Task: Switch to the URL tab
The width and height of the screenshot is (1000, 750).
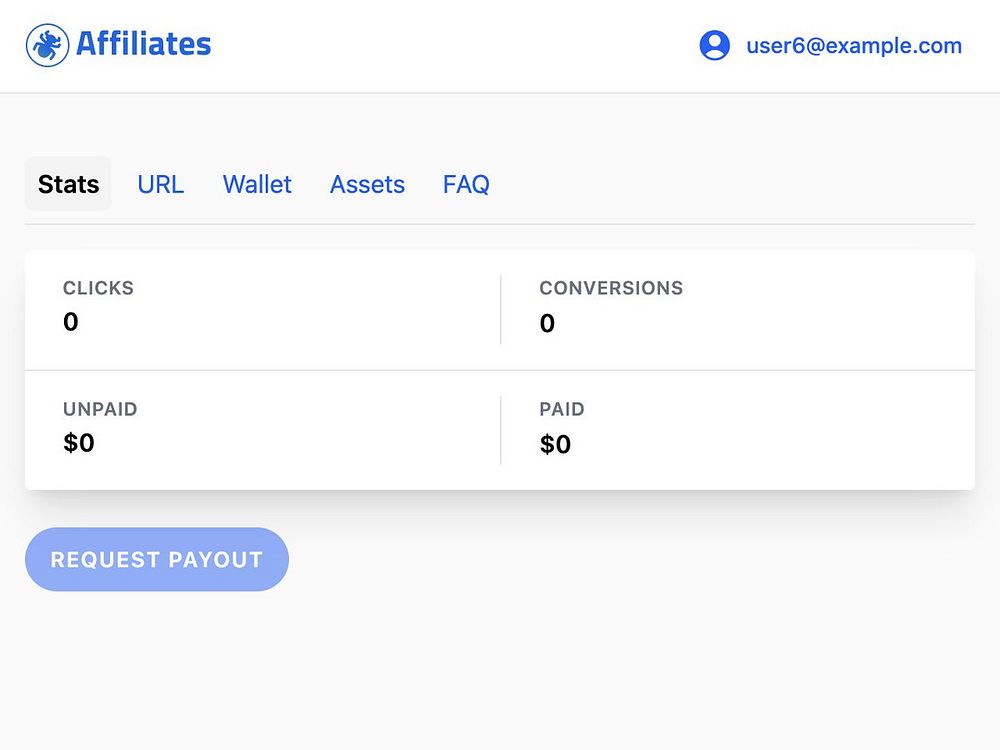Action: pos(161,184)
